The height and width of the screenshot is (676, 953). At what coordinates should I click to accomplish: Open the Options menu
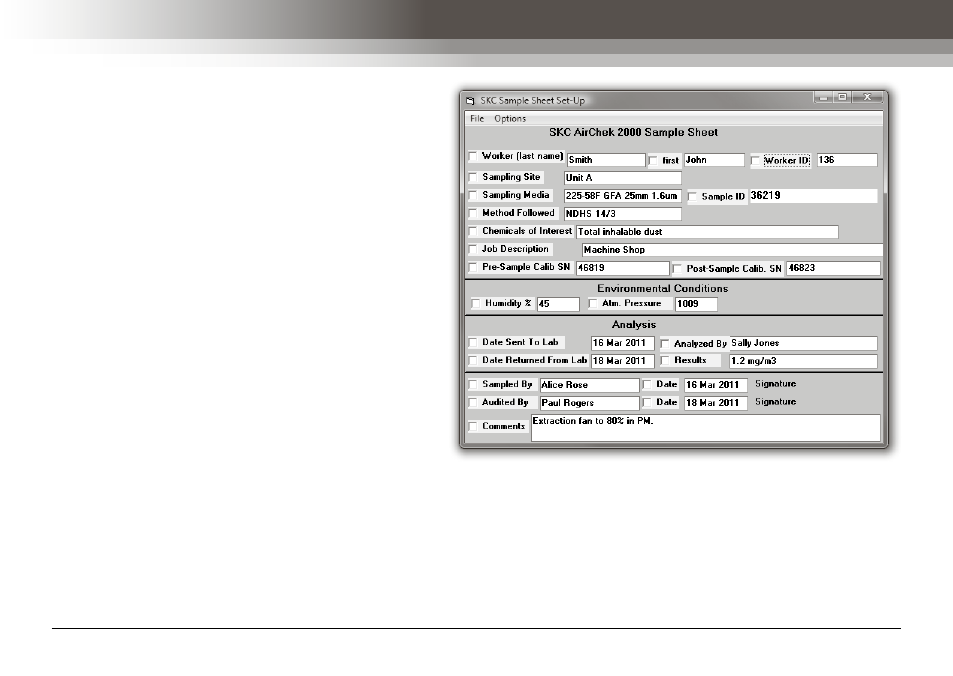tap(510, 119)
